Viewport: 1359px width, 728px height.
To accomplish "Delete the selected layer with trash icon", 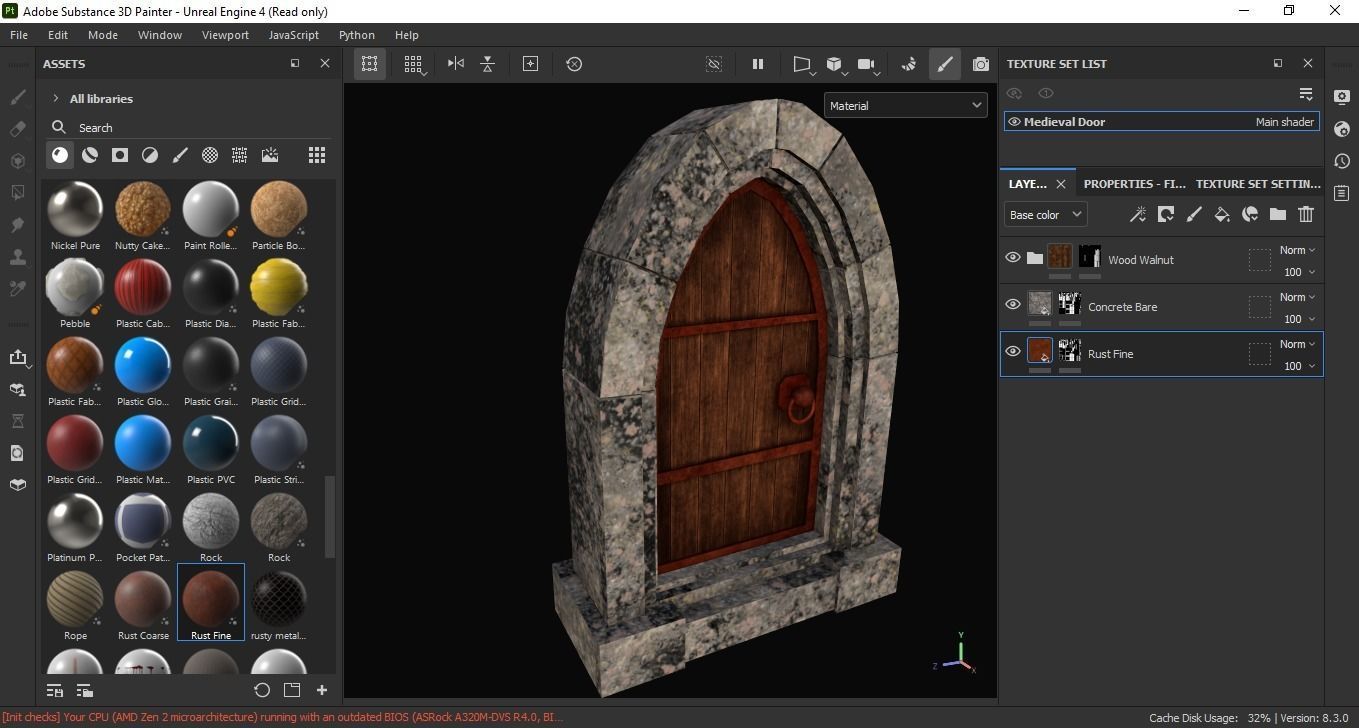I will (1305, 214).
